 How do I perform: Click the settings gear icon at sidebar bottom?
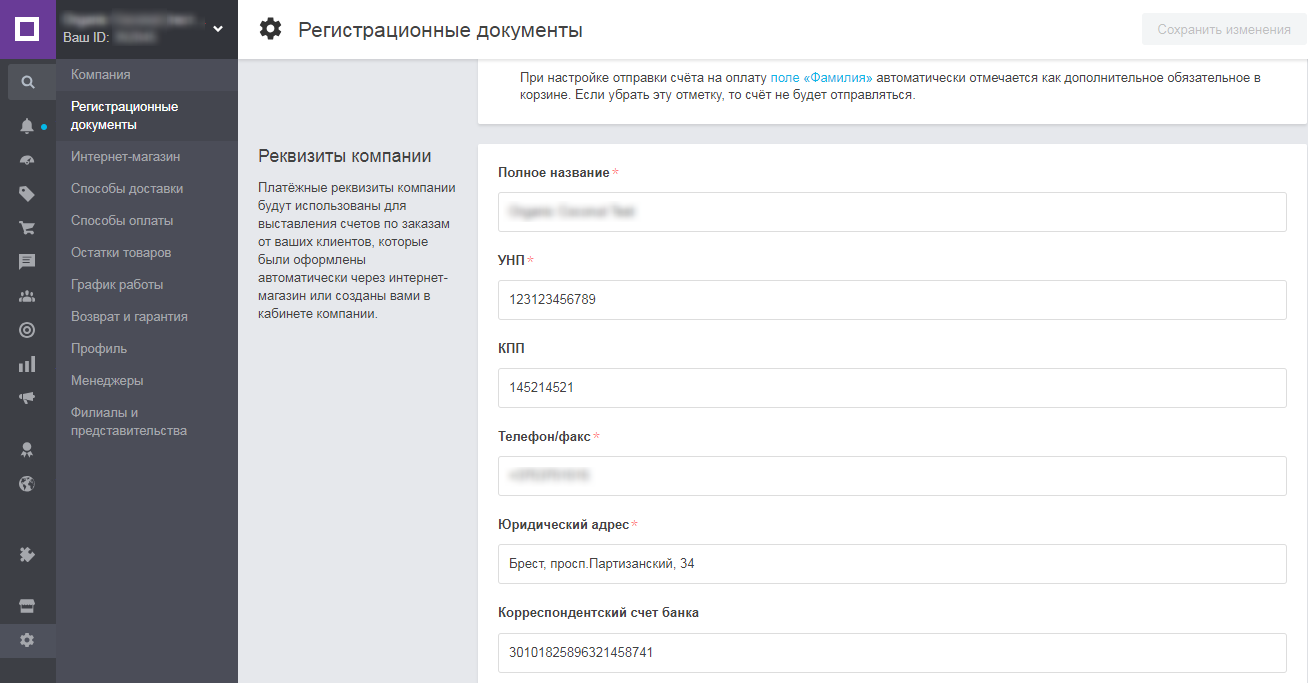coord(28,640)
